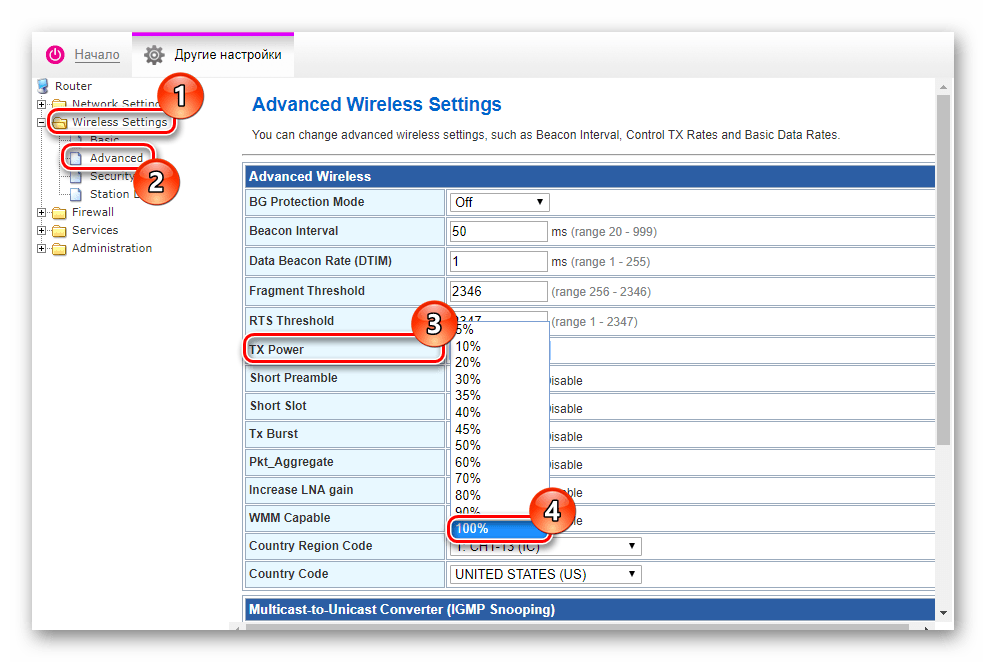Choose 35% in TX Power list
986x662 pixels.
pyautogui.click(x=499, y=396)
